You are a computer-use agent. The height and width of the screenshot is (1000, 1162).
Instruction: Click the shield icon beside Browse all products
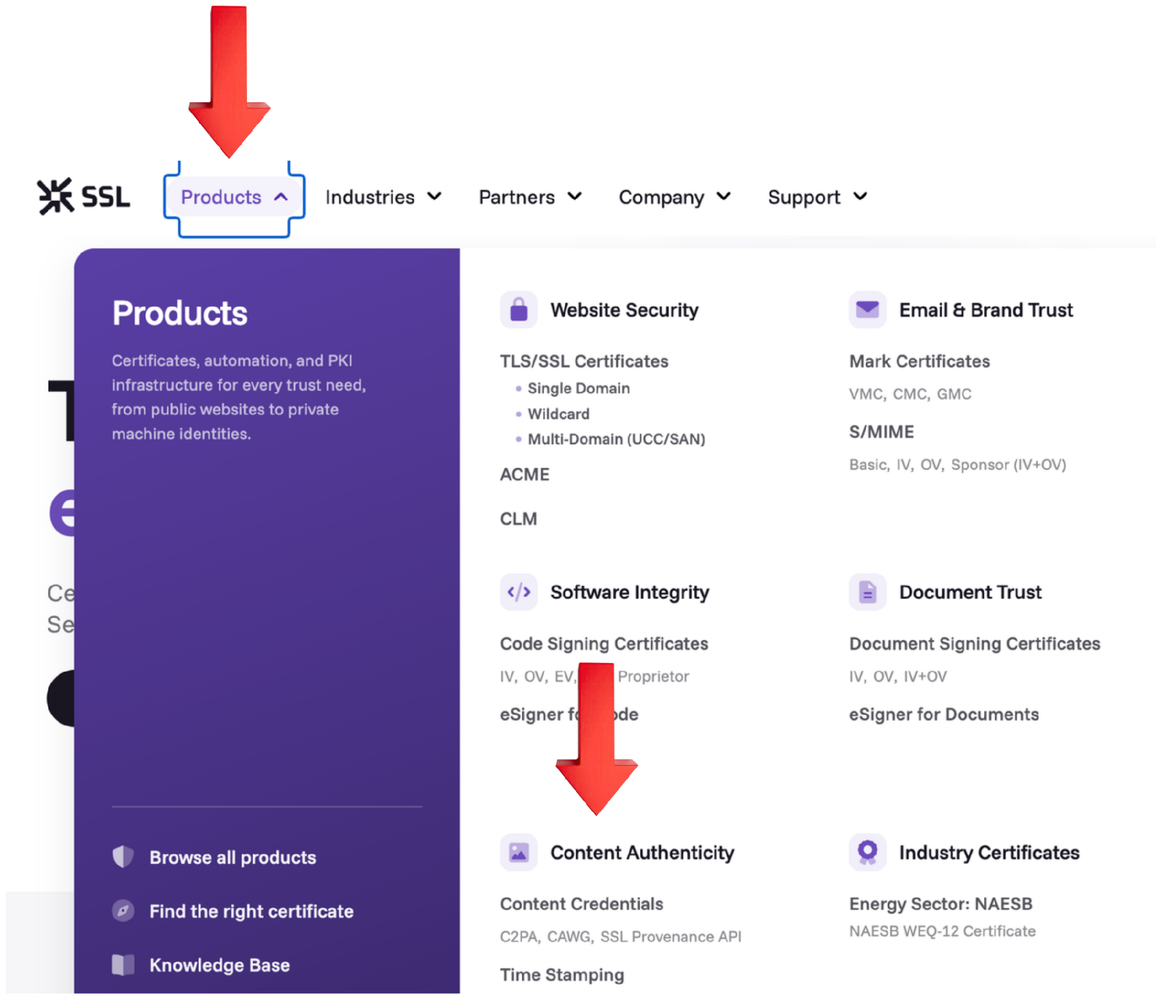[x=123, y=857]
